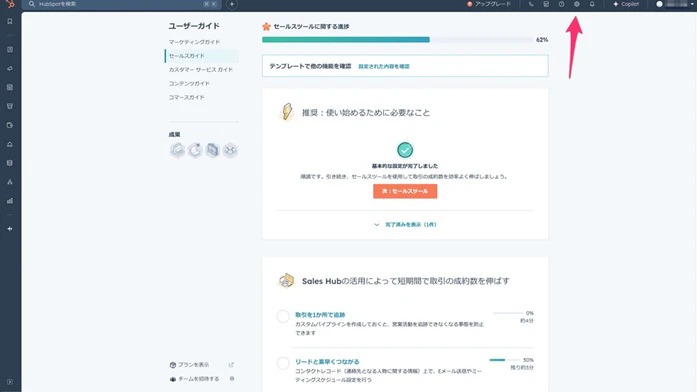Click the external link icon beside プランを表示
697x392 pixels.
[x=231, y=365]
